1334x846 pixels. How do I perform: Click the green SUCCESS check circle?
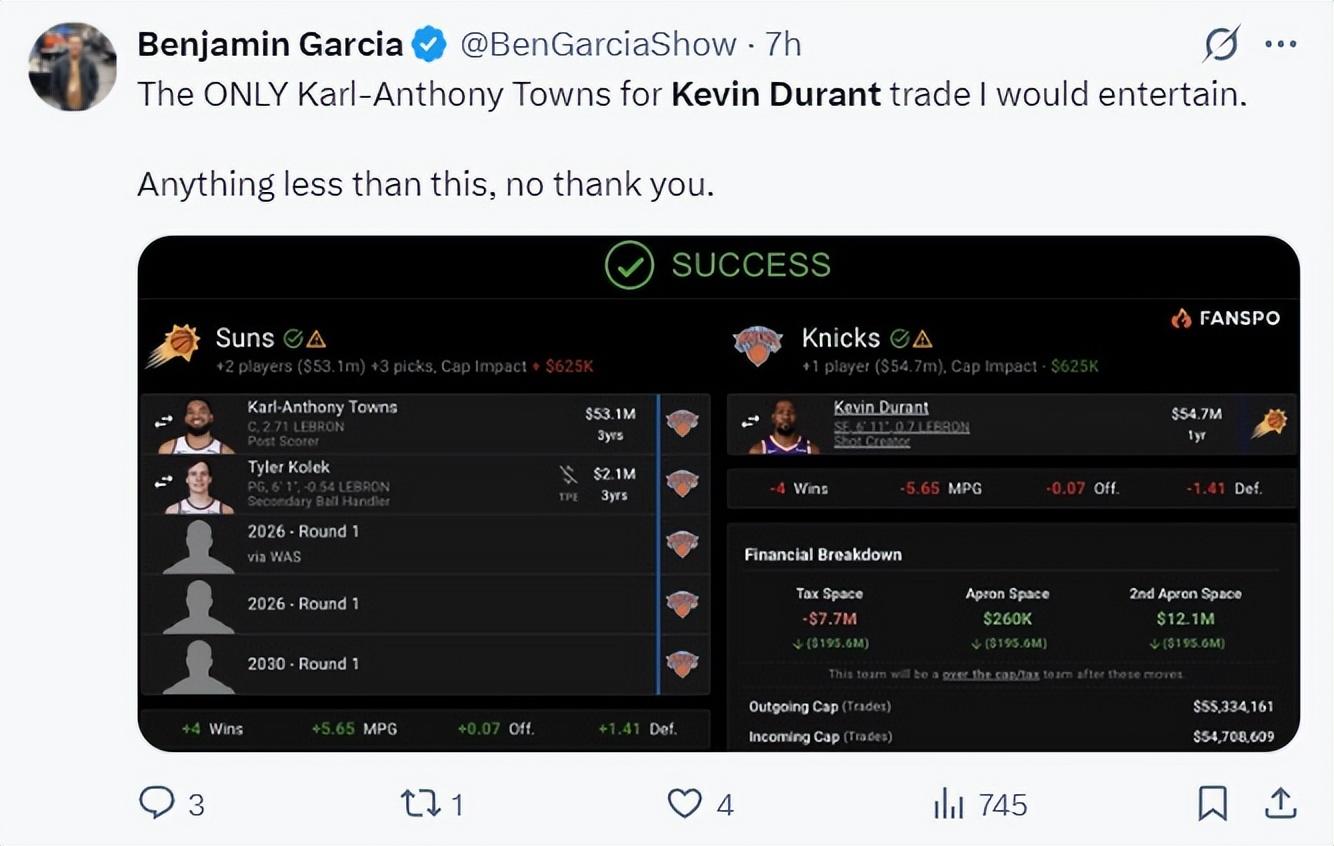[629, 265]
